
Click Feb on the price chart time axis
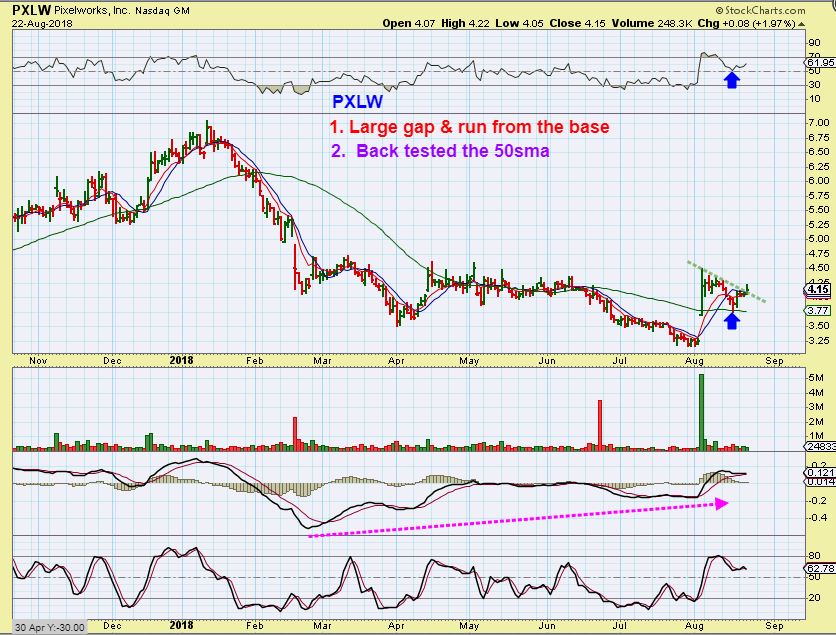pos(255,360)
